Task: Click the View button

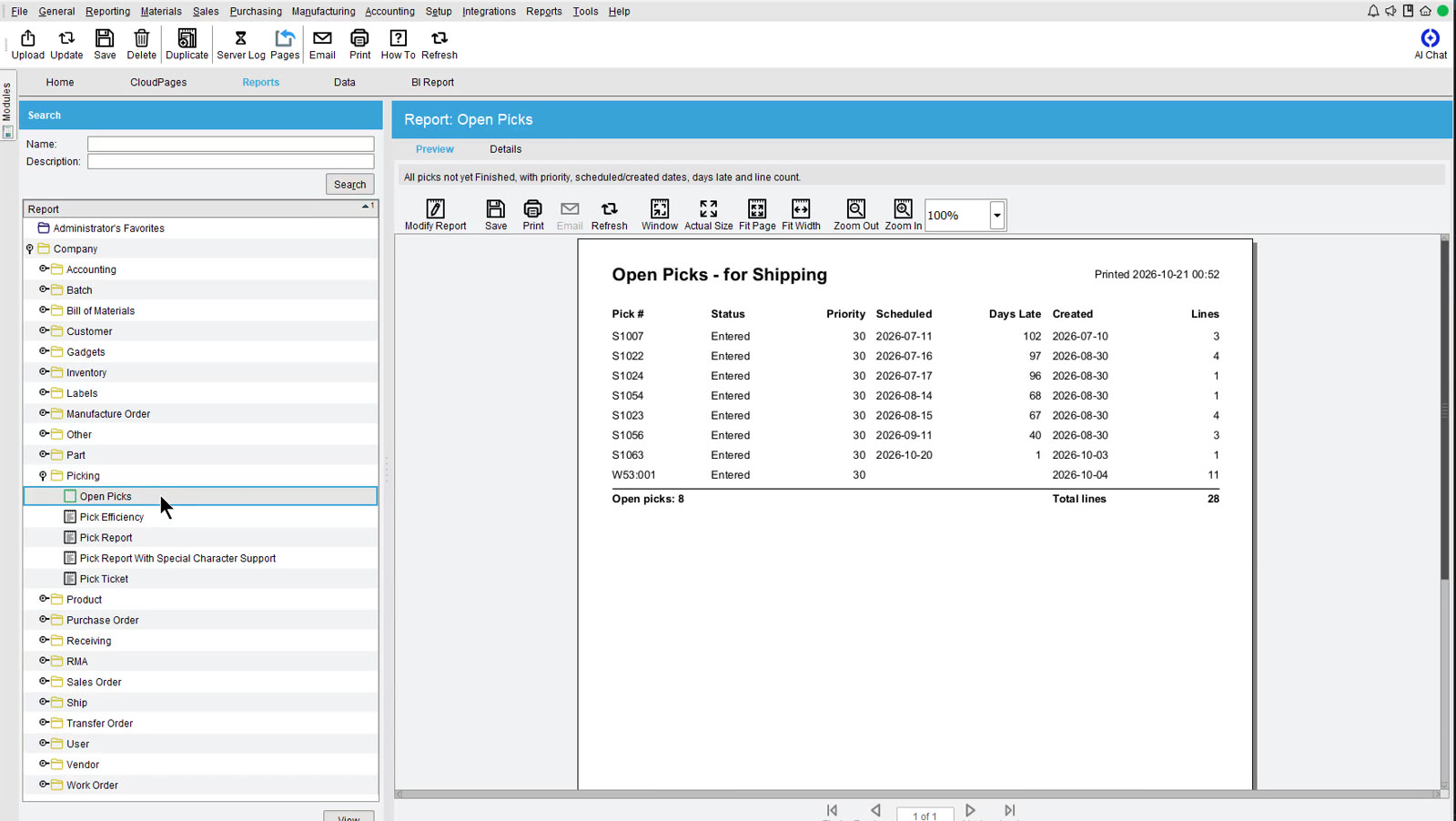Action: tap(349, 816)
